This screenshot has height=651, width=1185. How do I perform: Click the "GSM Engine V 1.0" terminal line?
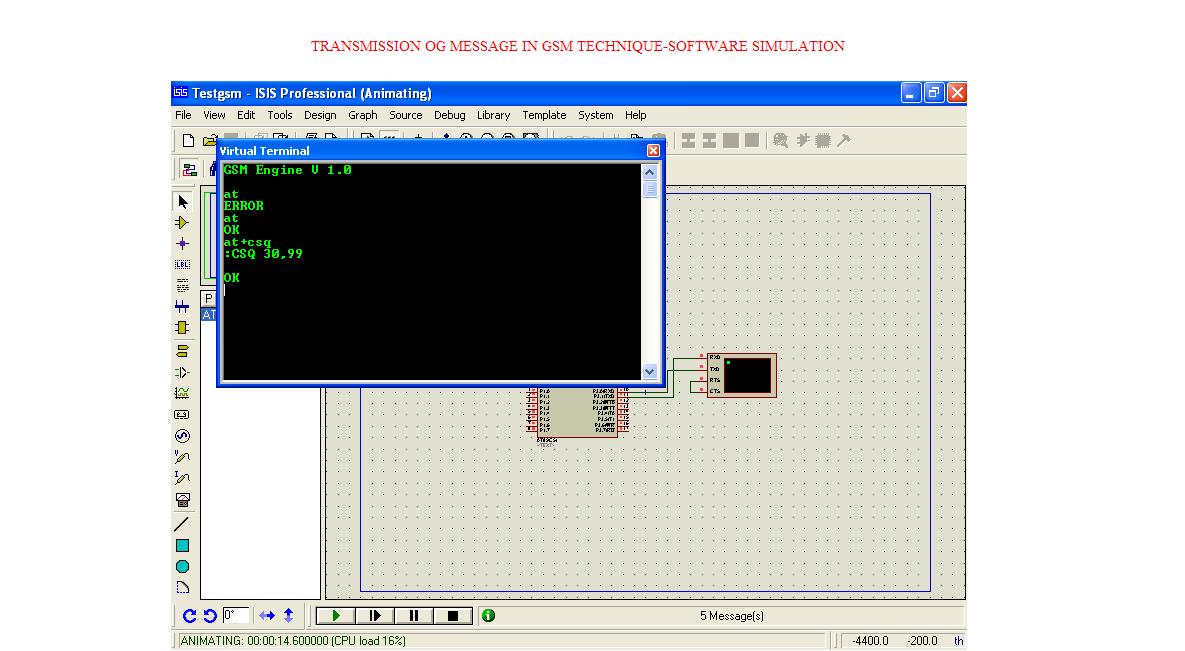pyautogui.click(x=287, y=170)
